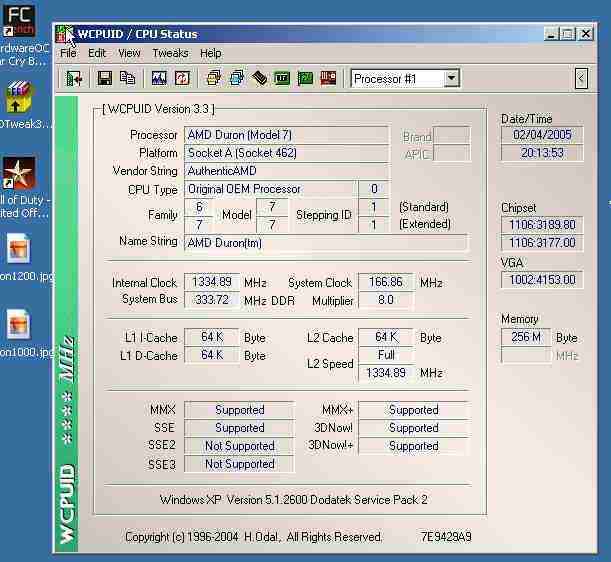Open the Tweaks menu
This screenshot has height=562, width=611.
[170, 53]
